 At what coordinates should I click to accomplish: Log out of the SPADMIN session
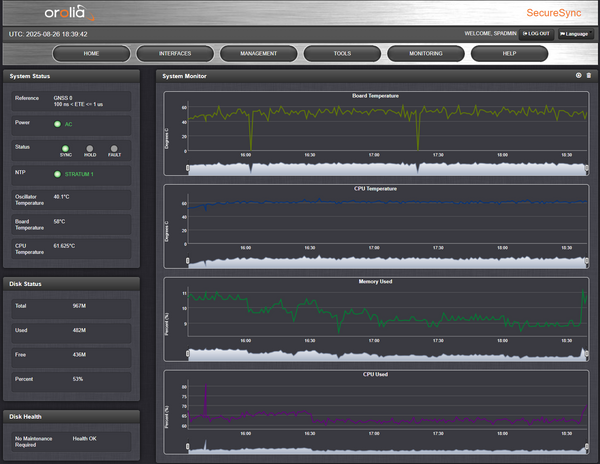pyautogui.click(x=536, y=34)
